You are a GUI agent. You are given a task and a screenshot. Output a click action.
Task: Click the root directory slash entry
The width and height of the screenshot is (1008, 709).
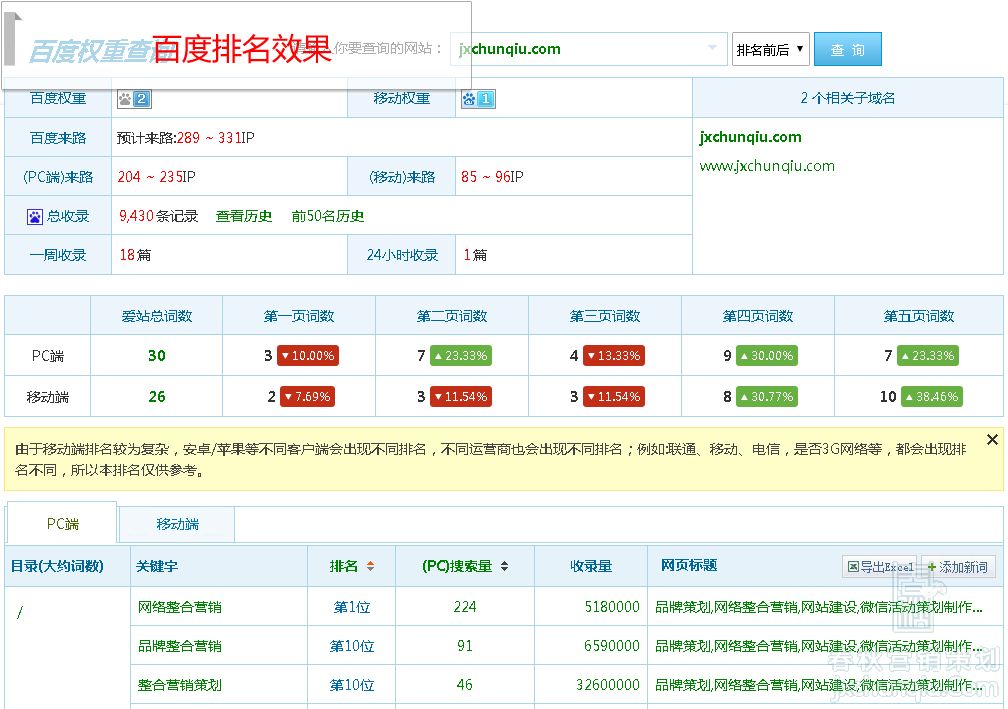tap(20, 612)
